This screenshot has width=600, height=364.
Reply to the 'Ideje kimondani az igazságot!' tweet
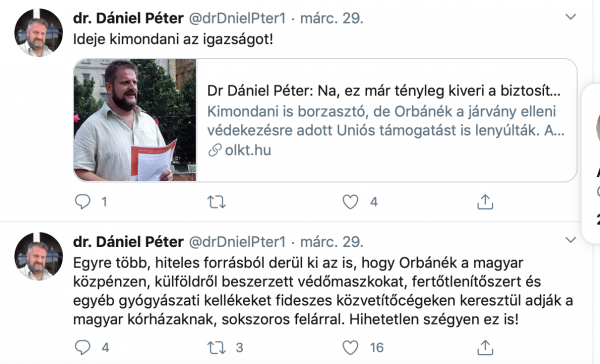tap(82, 201)
